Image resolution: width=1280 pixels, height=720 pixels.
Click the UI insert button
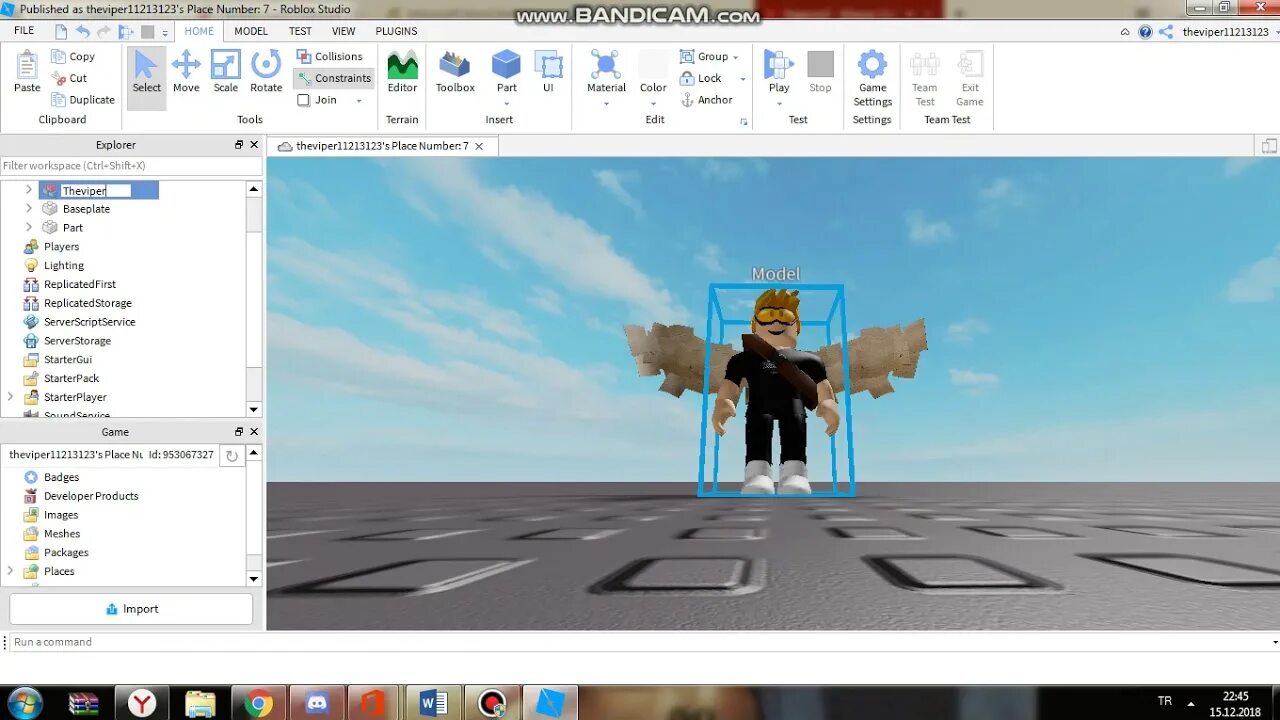(548, 73)
